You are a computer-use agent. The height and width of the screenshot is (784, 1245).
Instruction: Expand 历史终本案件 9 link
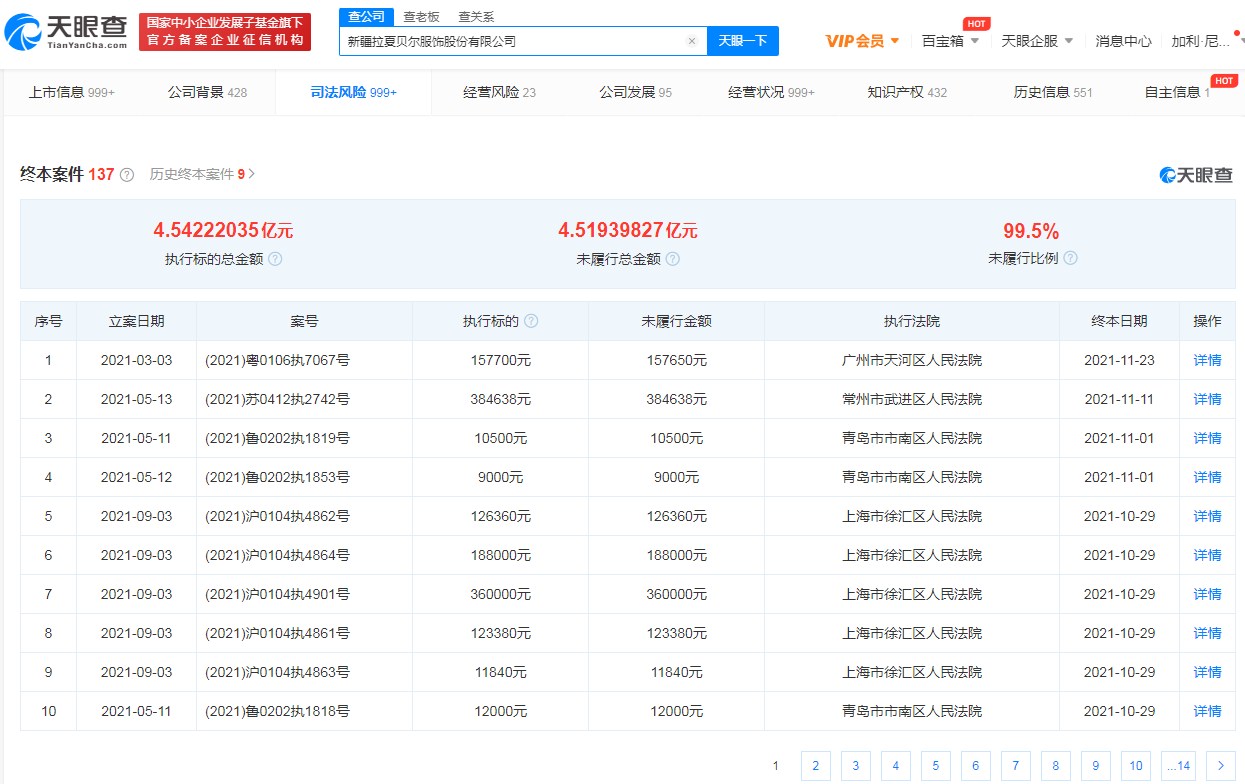point(202,174)
